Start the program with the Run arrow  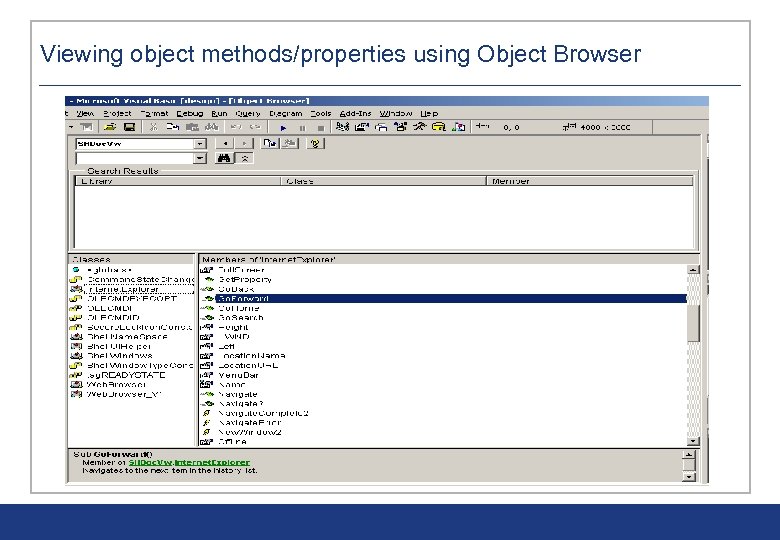283,128
